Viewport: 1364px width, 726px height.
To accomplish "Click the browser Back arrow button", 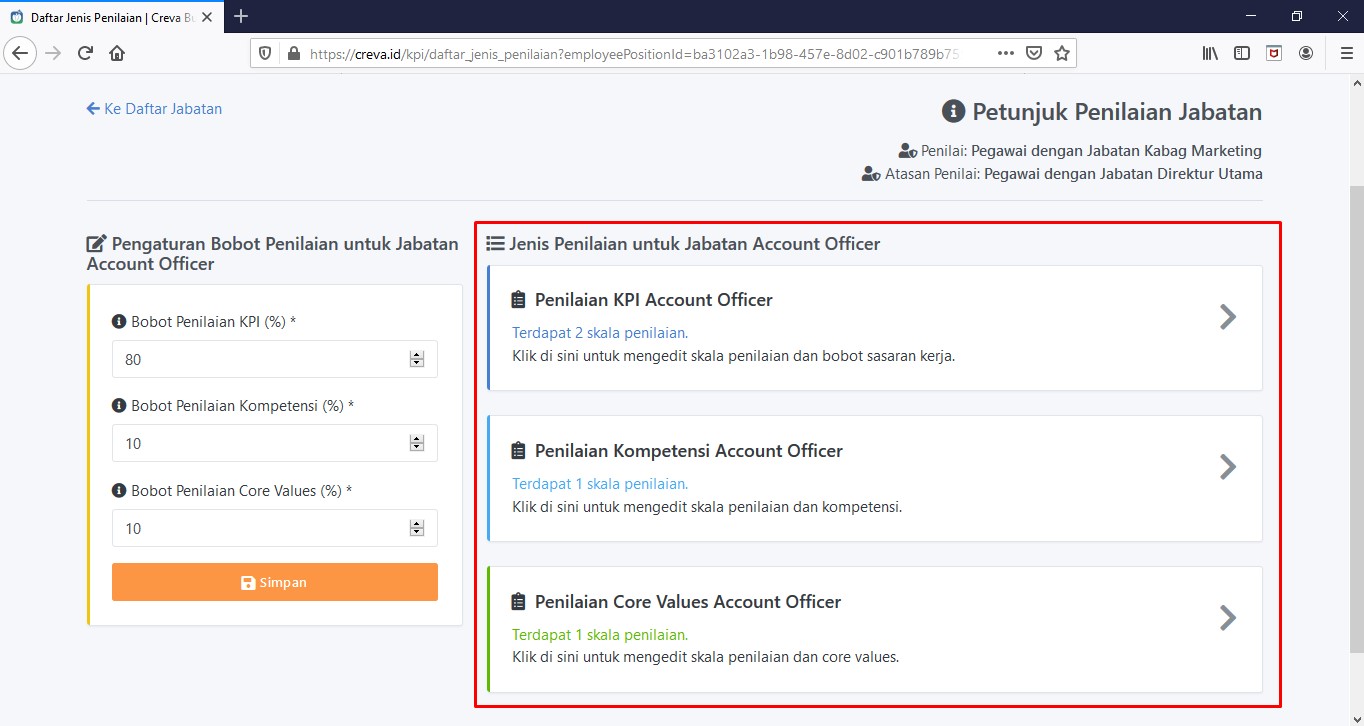I will point(21,53).
